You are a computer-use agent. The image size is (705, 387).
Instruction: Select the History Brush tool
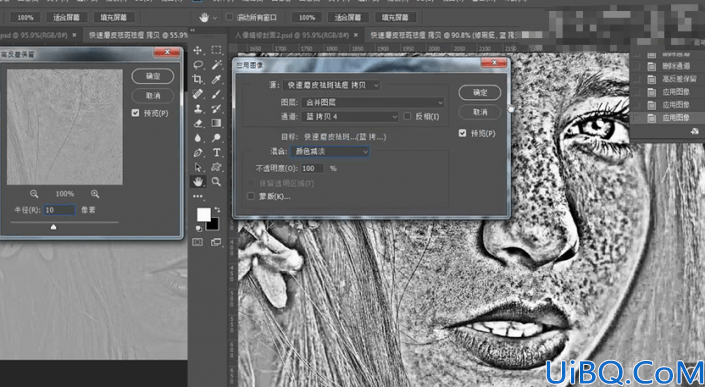(216, 109)
